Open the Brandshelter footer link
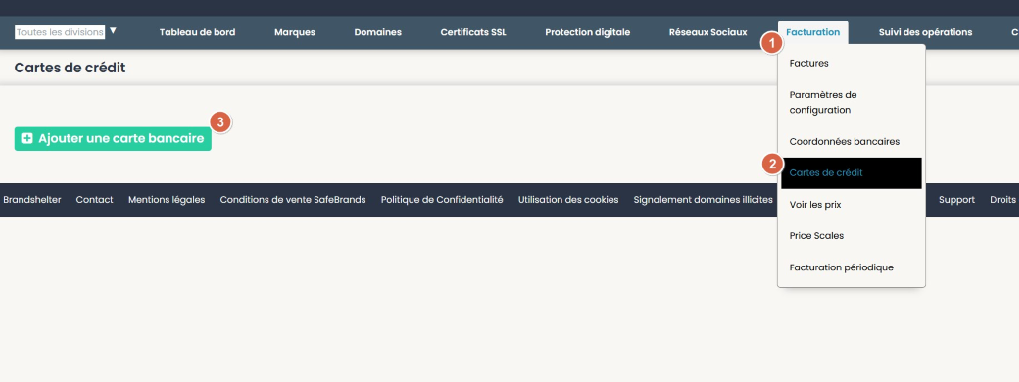The image size is (1019, 382). pyautogui.click(x=32, y=200)
